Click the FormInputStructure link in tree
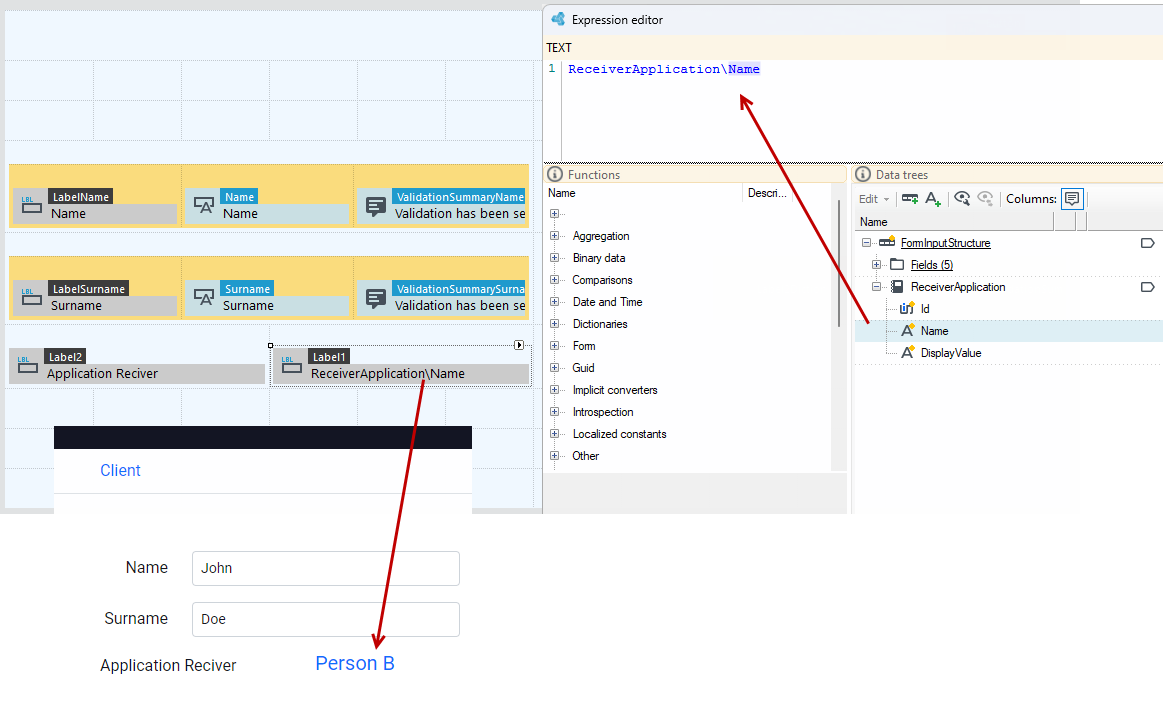 pos(945,243)
